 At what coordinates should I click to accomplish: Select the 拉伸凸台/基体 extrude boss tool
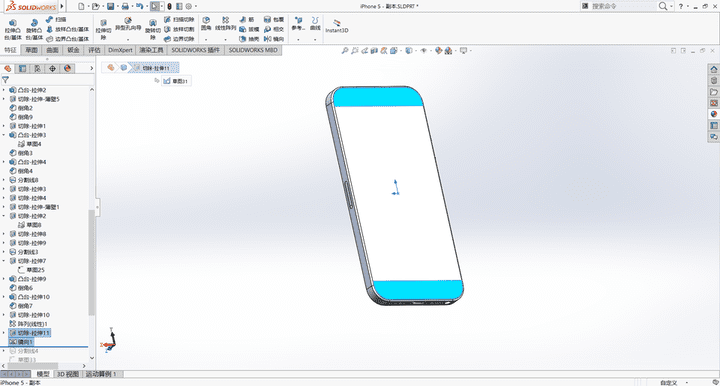coord(13,29)
